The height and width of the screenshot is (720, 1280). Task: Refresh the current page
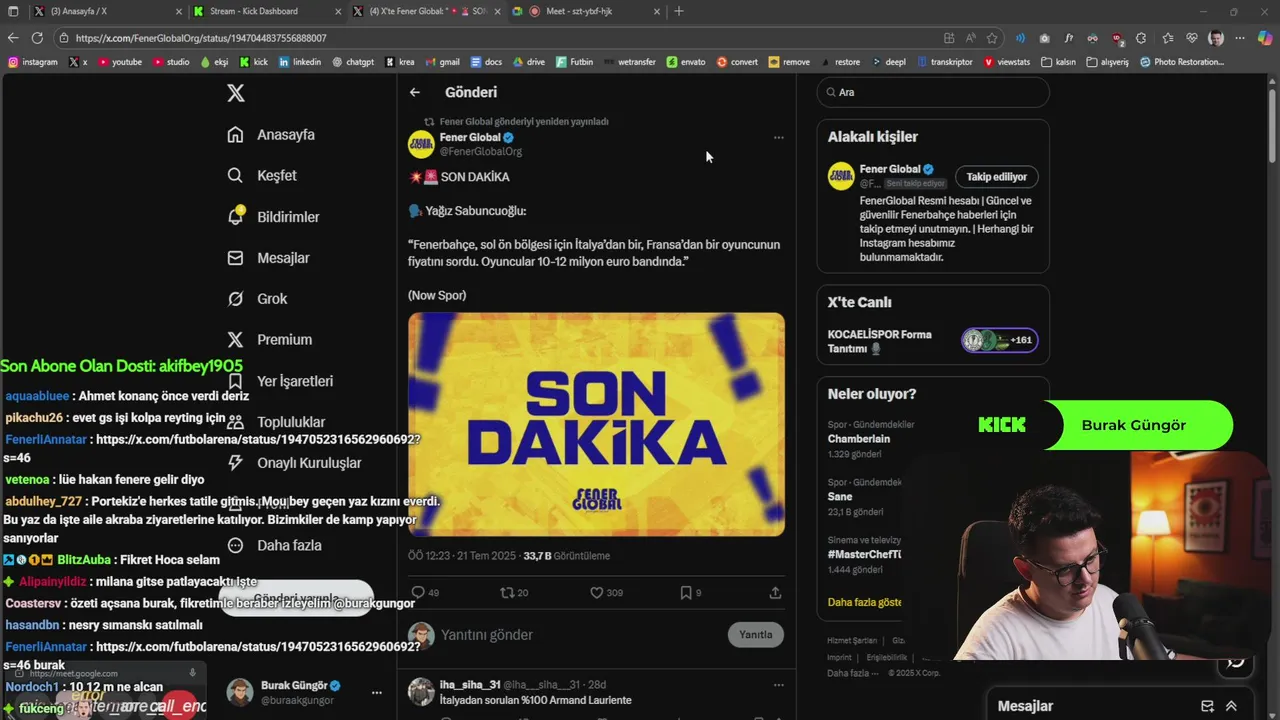click(x=37, y=38)
